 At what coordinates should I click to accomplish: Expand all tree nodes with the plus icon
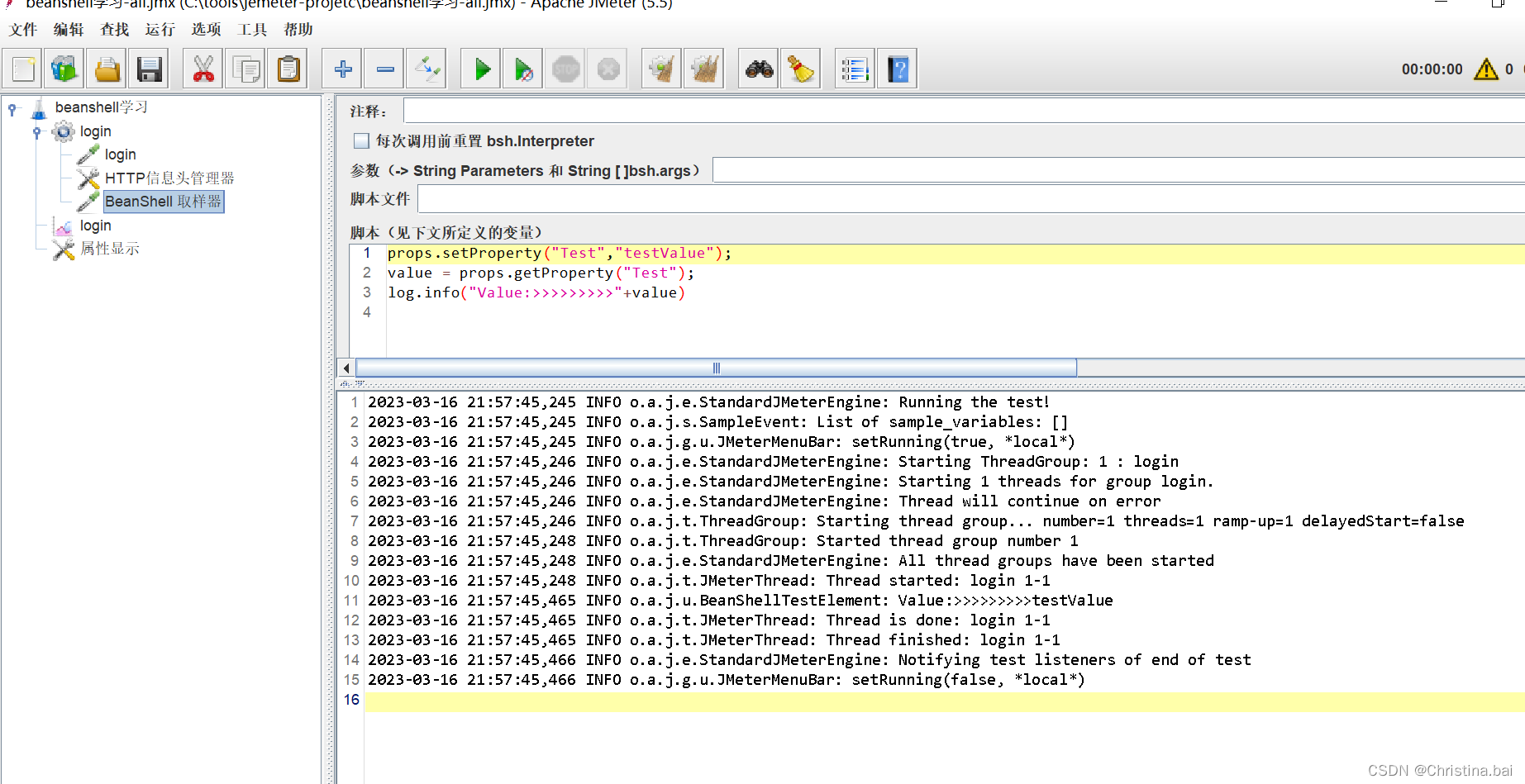click(342, 69)
